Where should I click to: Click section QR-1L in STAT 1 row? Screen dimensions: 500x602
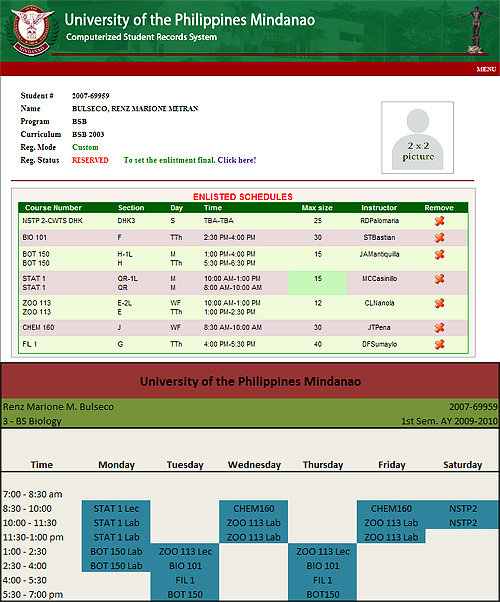pyautogui.click(x=127, y=279)
